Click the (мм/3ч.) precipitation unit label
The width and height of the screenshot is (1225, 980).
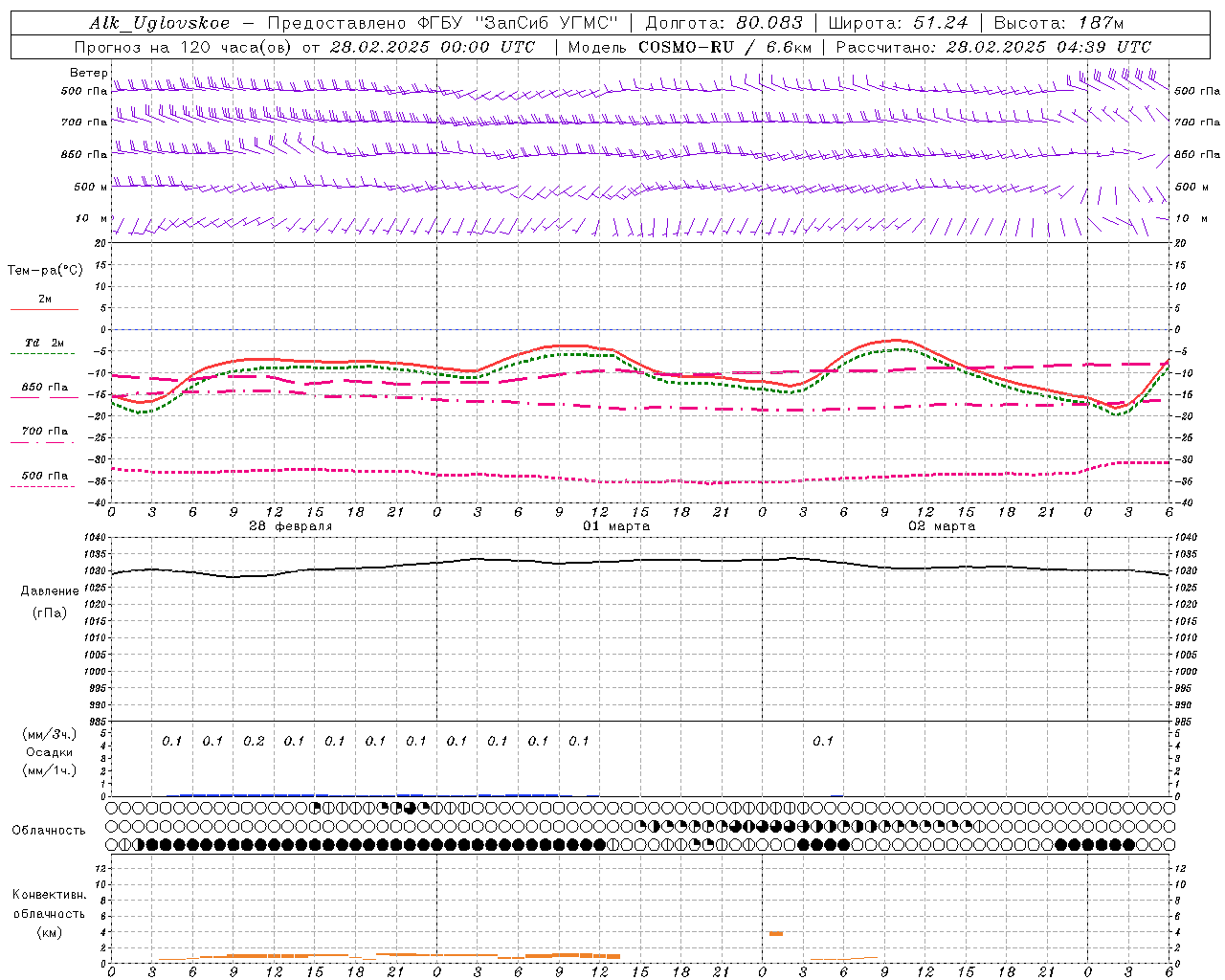point(50,735)
